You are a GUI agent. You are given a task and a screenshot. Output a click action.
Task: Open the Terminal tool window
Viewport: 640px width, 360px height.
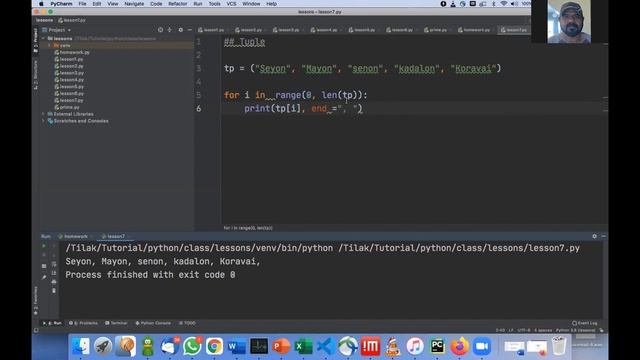(x=116, y=323)
